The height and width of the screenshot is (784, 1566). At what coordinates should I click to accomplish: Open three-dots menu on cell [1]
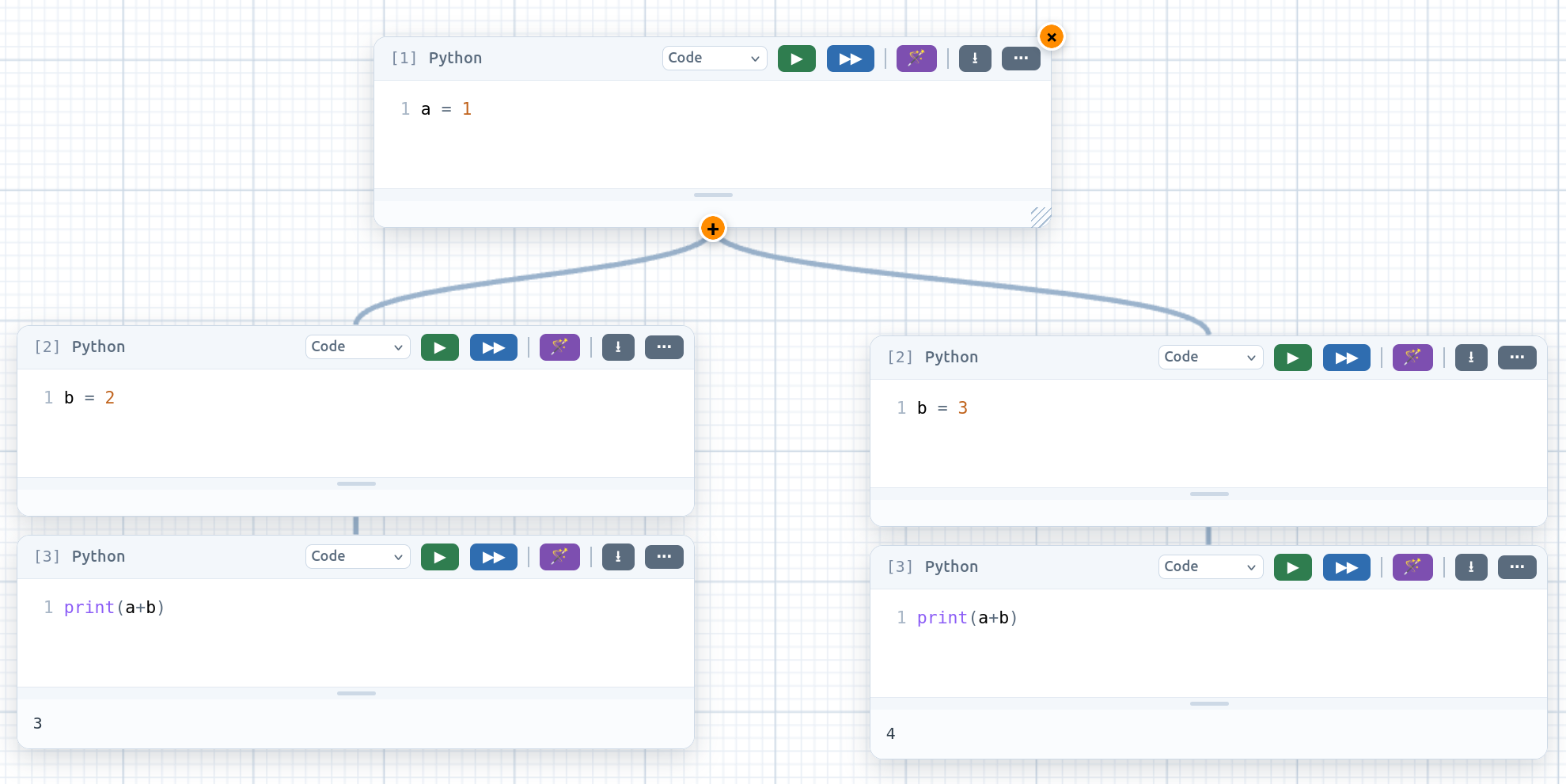tap(1021, 59)
